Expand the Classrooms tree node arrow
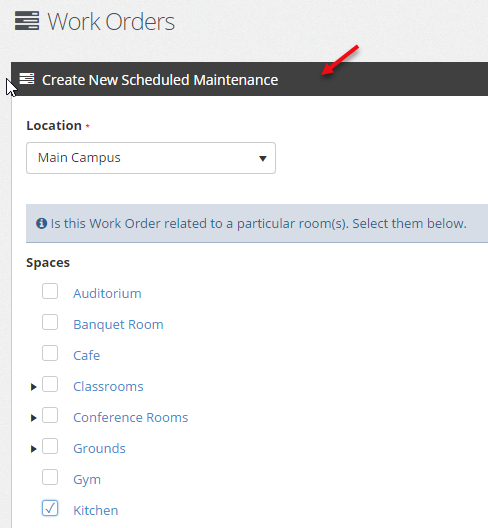 (33, 387)
